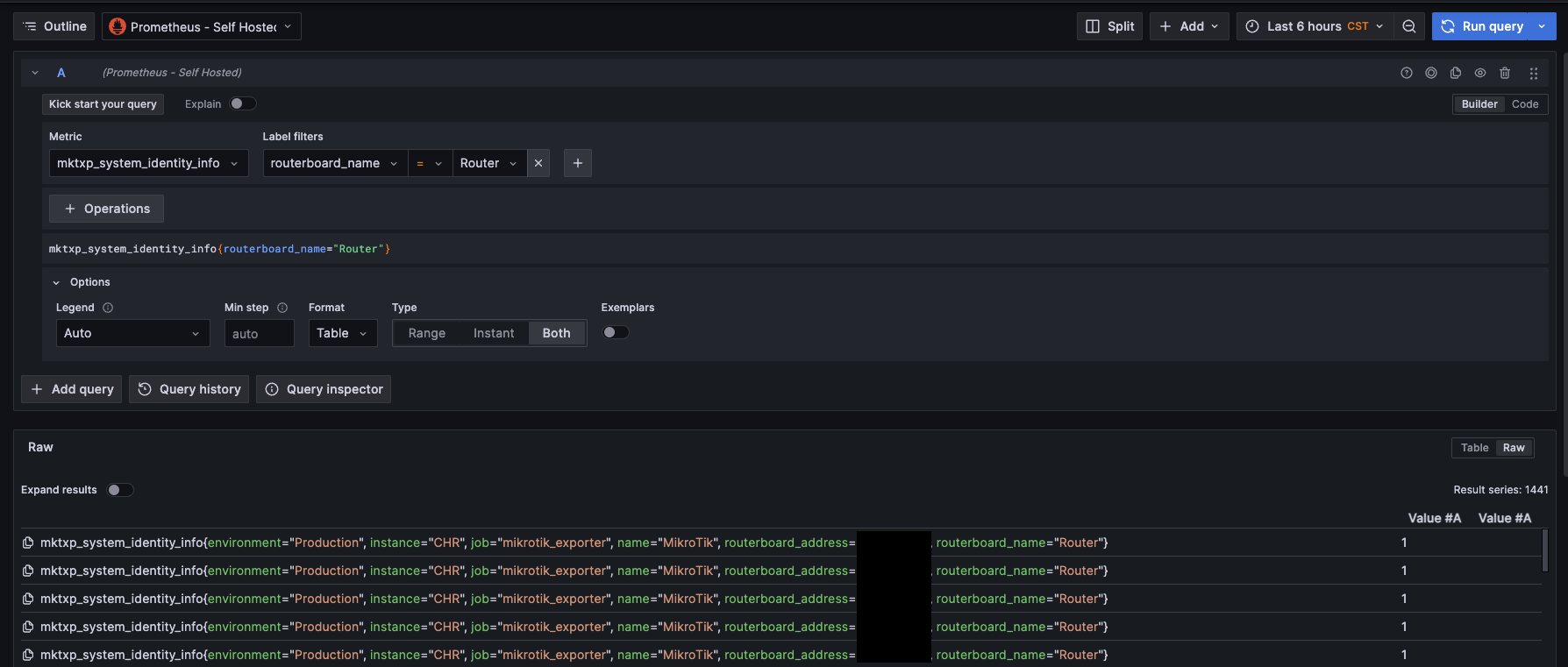This screenshot has height=667, width=1568.
Task: Toggle Expand results switch
Action: (x=120, y=490)
